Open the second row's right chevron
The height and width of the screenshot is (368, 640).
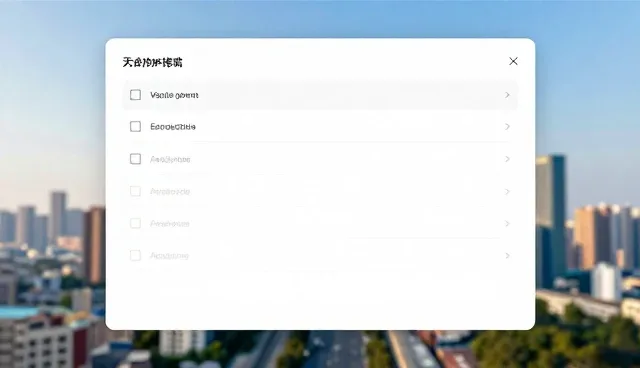pyautogui.click(x=507, y=126)
